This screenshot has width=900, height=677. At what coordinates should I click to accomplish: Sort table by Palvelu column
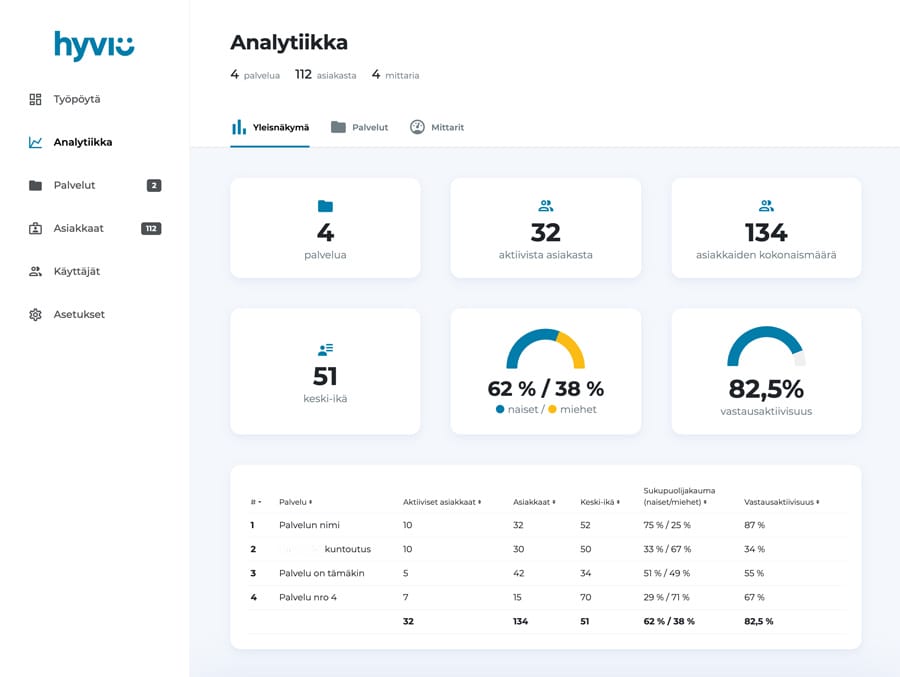(x=296, y=502)
